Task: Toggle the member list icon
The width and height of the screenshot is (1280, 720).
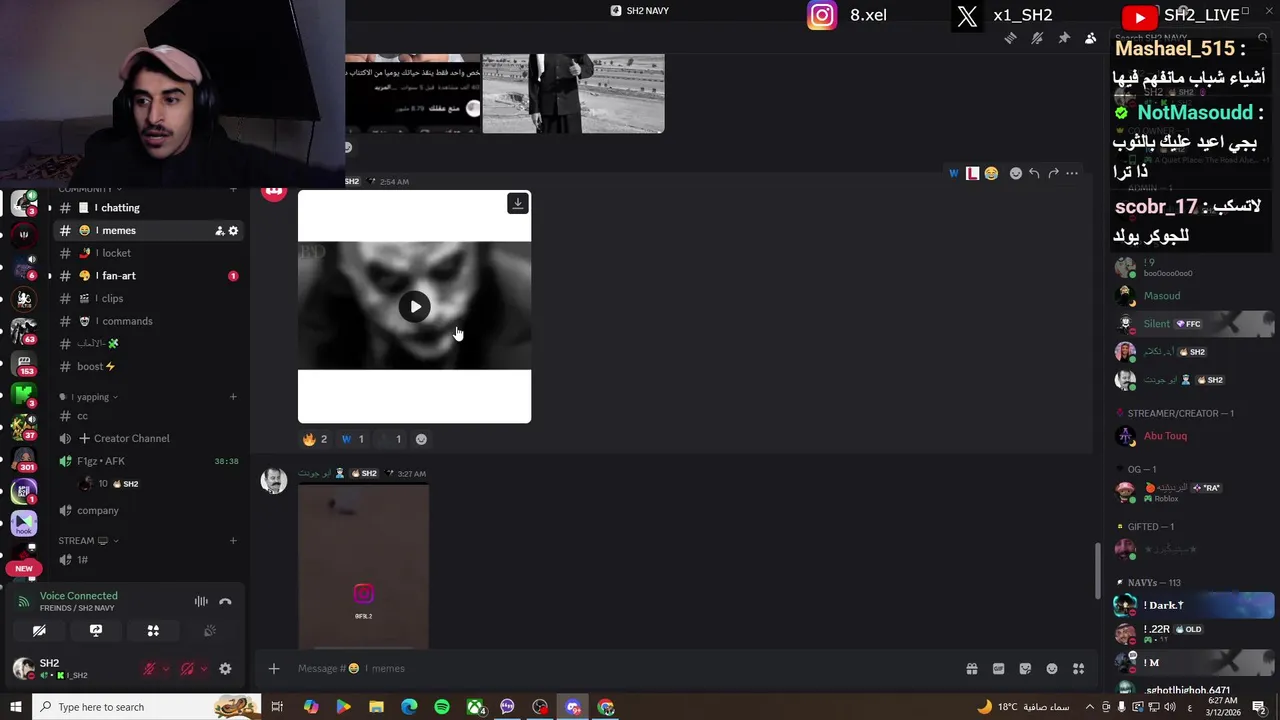Action: (1091, 38)
